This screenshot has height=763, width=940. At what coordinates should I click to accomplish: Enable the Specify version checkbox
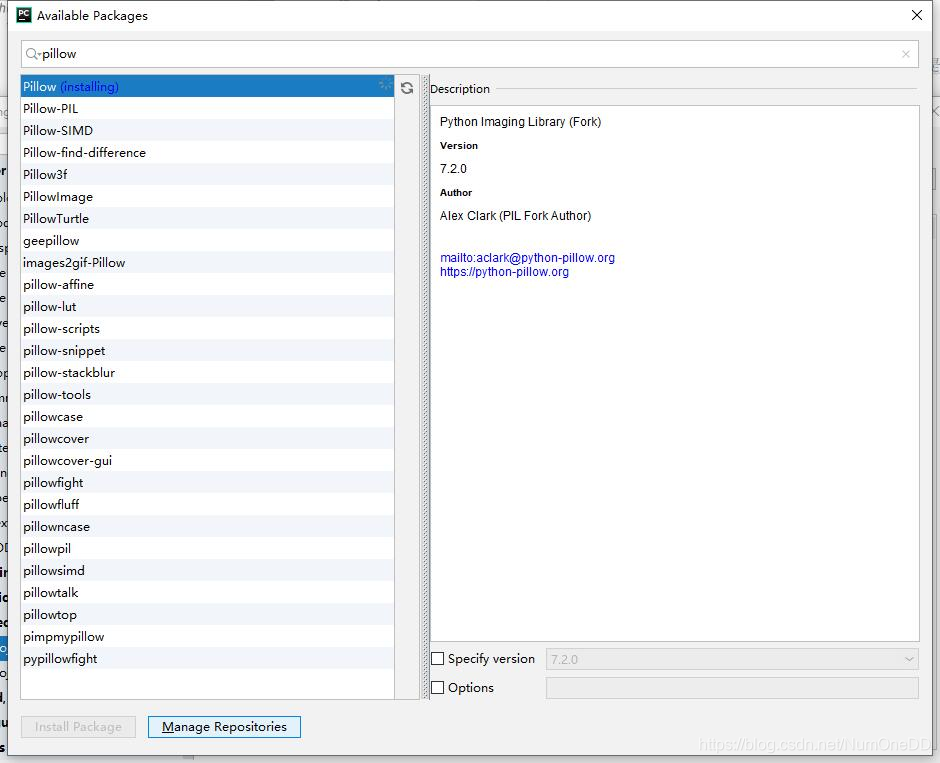tap(438, 659)
